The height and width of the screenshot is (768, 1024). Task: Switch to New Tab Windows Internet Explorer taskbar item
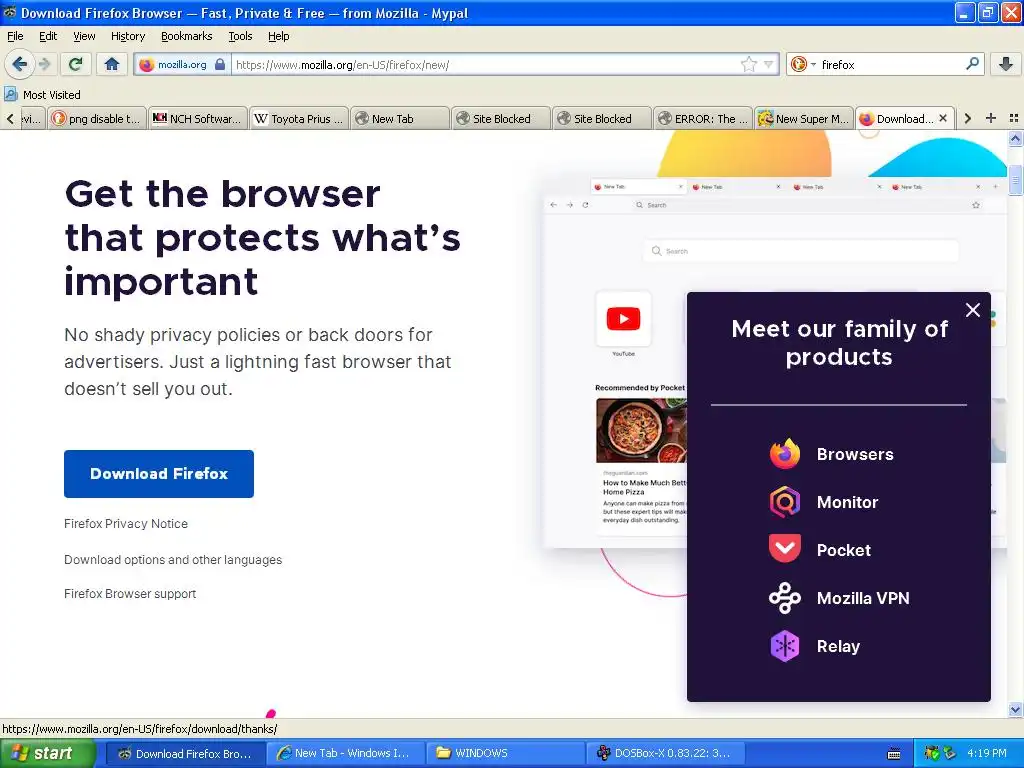point(345,754)
